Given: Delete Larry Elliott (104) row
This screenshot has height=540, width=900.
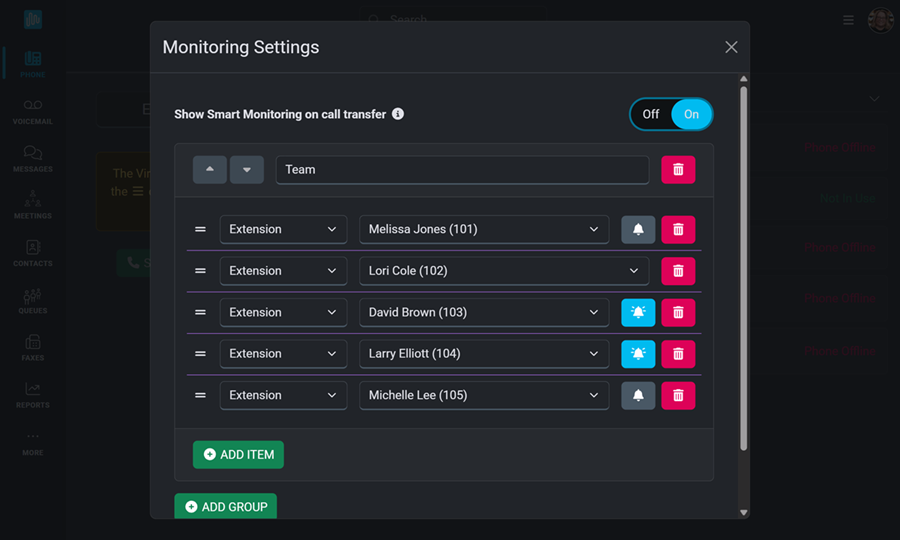Looking at the screenshot, I should click(678, 353).
